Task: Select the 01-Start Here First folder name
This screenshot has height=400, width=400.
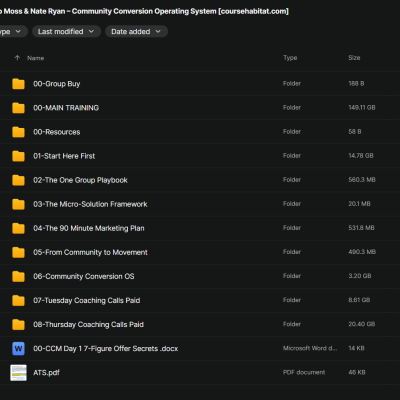Action: click(x=64, y=156)
